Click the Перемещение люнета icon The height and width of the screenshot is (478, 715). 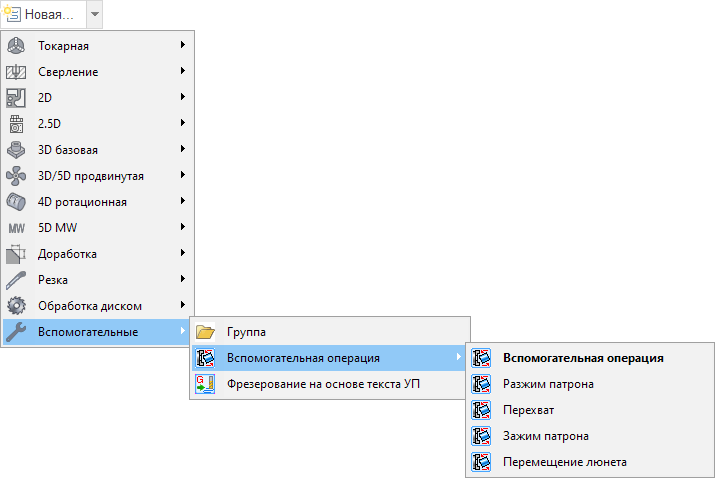[x=483, y=462]
